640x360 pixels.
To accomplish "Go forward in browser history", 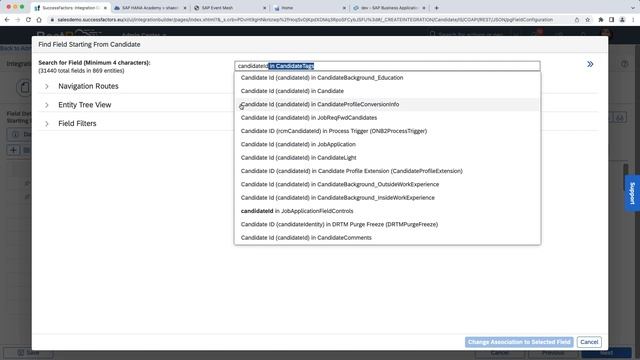I will (x=18, y=20).
